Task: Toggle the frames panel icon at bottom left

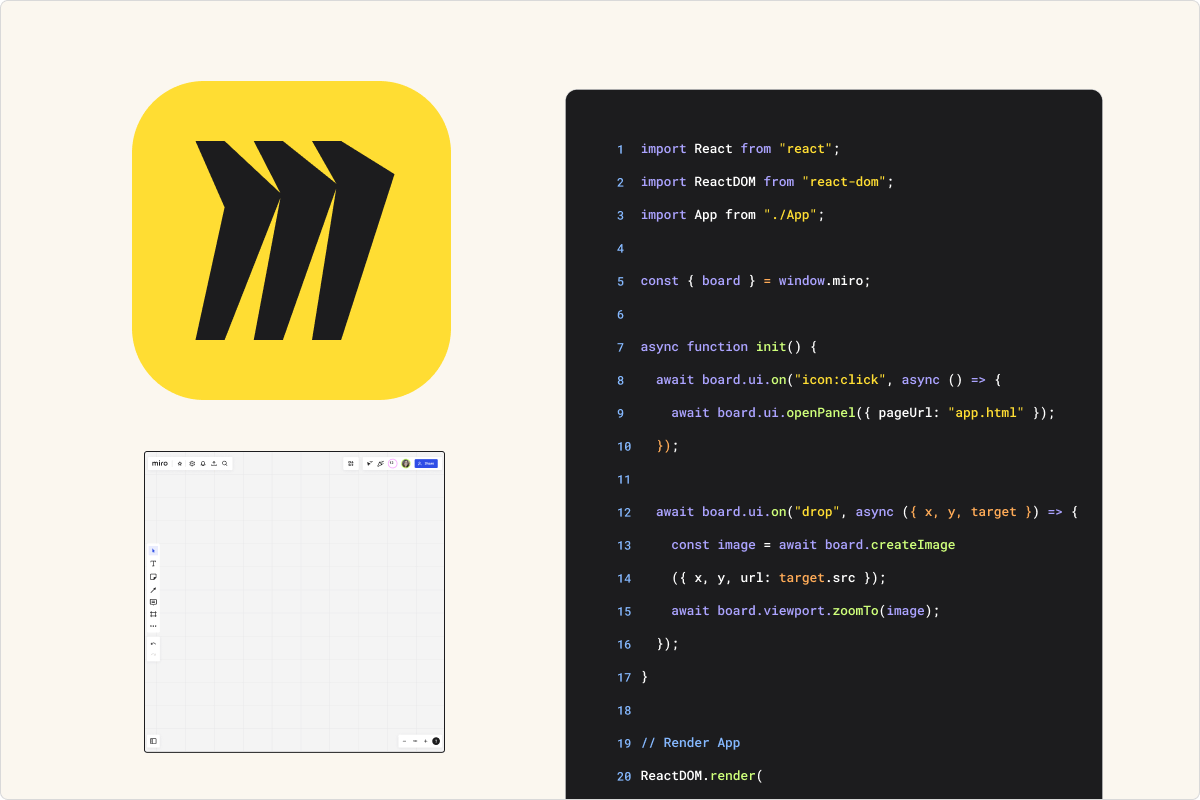Action: [x=154, y=741]
